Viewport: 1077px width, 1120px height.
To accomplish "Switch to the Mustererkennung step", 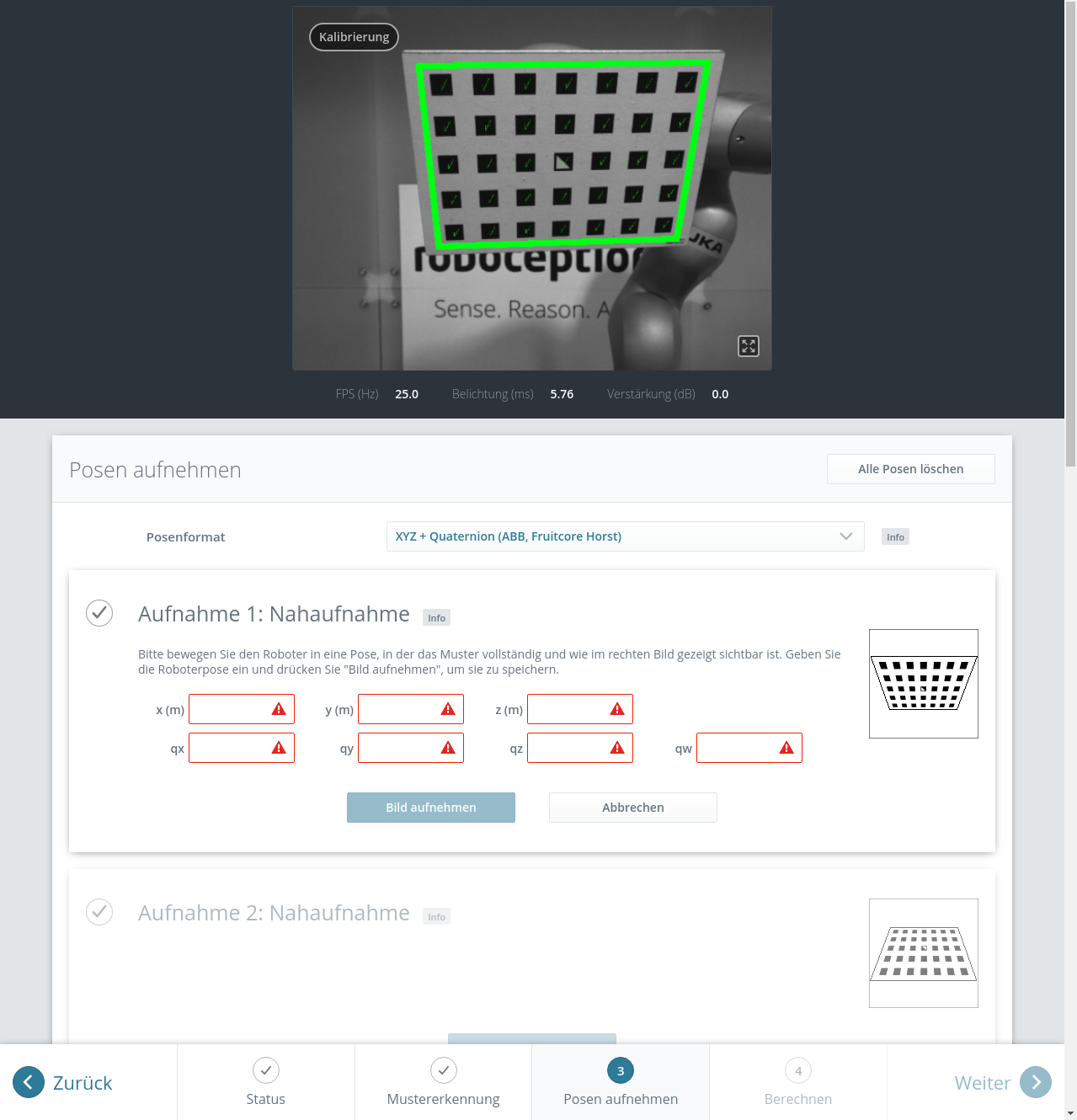I will click(443, 1082).
